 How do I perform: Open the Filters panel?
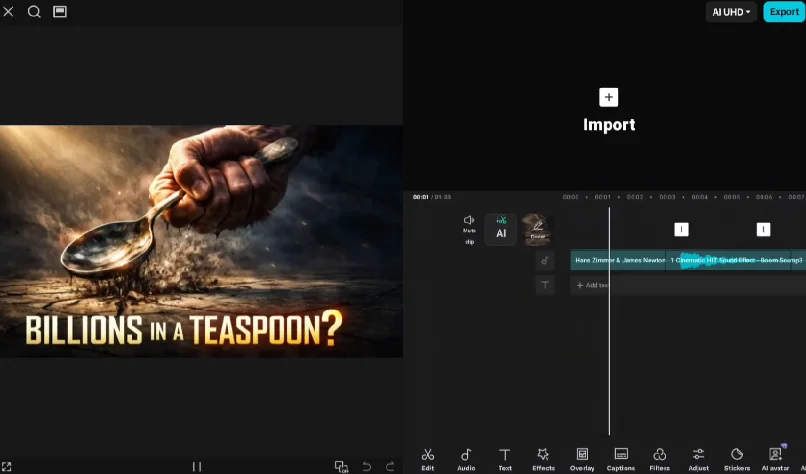[x=660, y=458]
